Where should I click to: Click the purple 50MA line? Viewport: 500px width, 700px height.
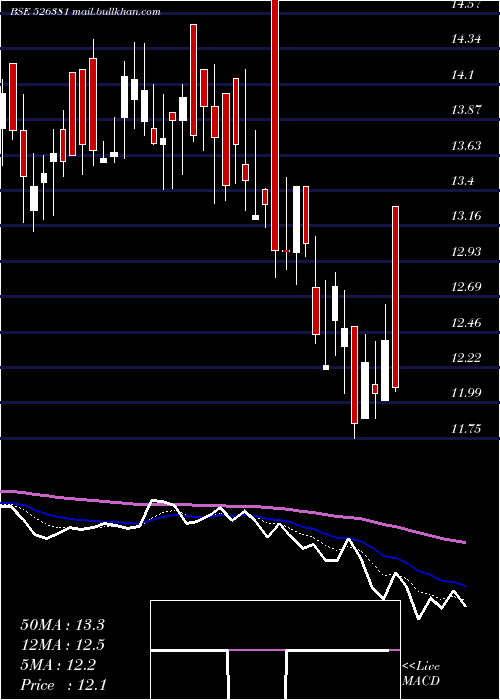tap(232, 506)
